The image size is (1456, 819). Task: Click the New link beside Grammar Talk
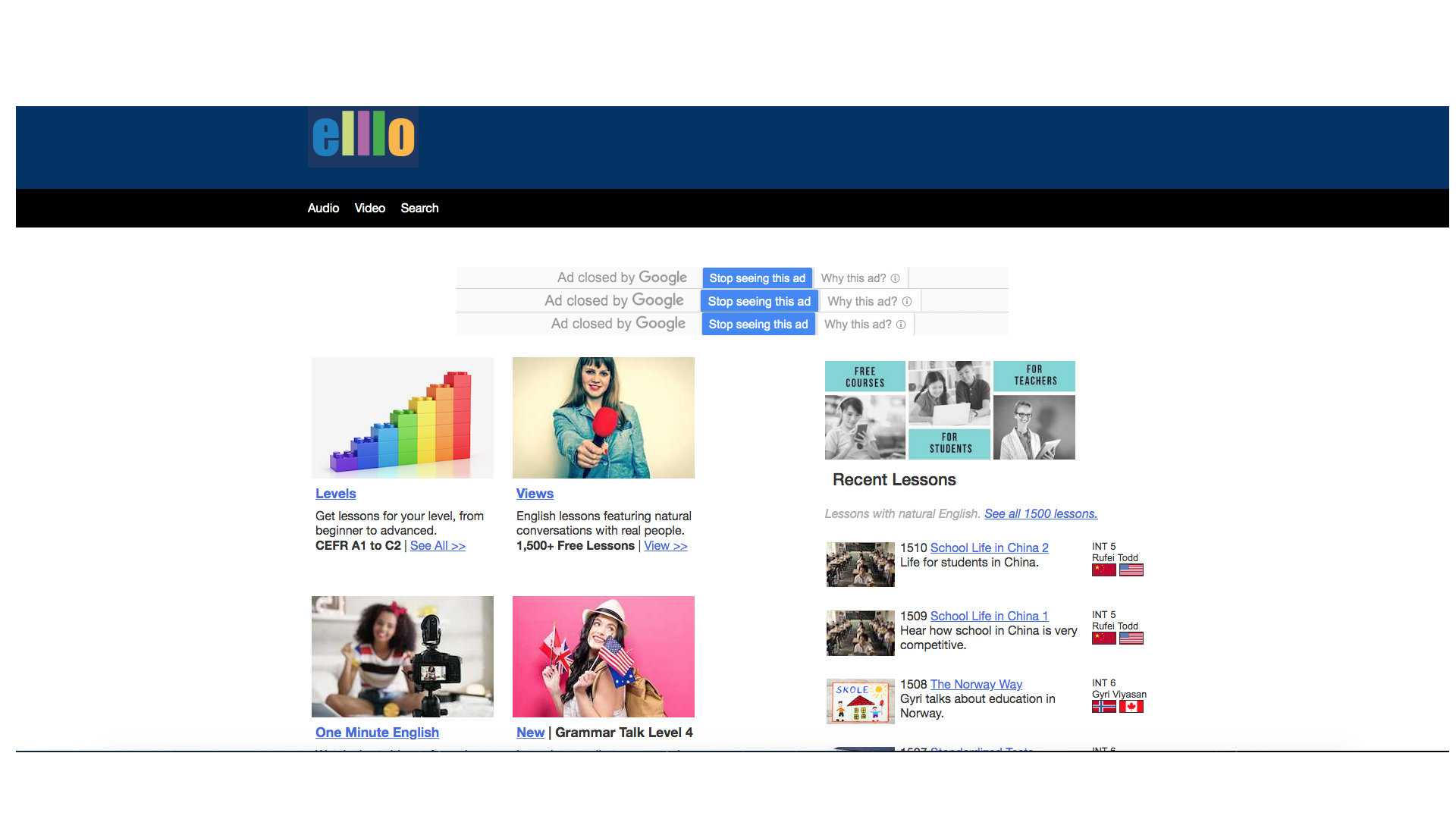pos(530,733)
